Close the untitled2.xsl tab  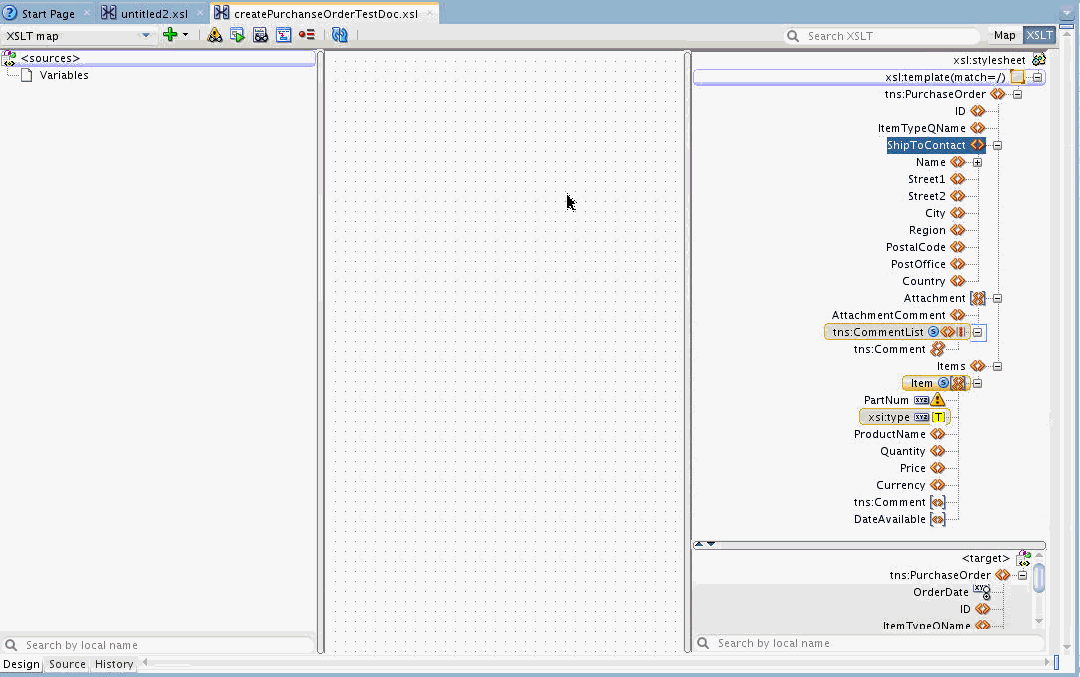coord(200,13)
